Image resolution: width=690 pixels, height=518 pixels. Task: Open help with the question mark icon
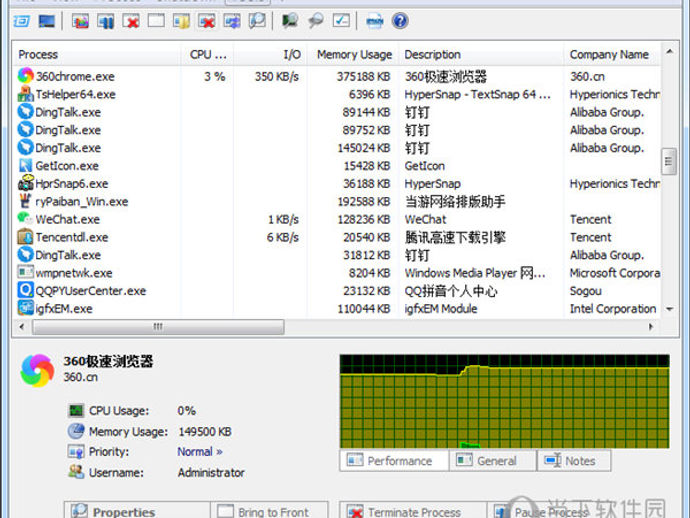pyautogui.click(x=400, y=21)
